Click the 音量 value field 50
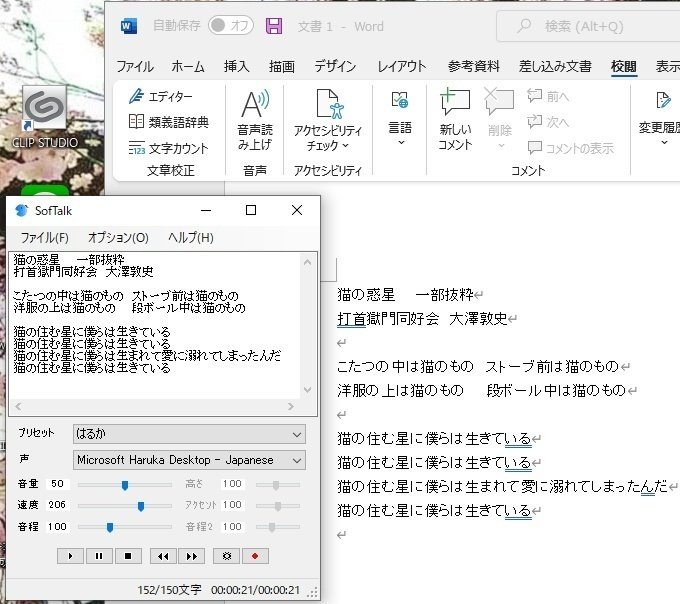Screen dimensions: 680x604 click(x=58, y=484)
